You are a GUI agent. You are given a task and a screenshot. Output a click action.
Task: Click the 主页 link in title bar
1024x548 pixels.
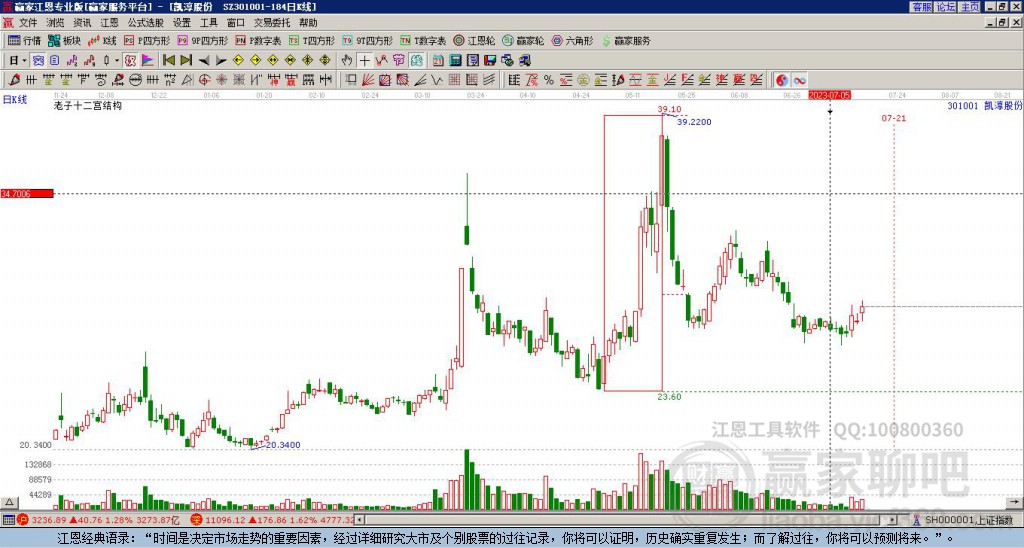[x=970, y=7]
